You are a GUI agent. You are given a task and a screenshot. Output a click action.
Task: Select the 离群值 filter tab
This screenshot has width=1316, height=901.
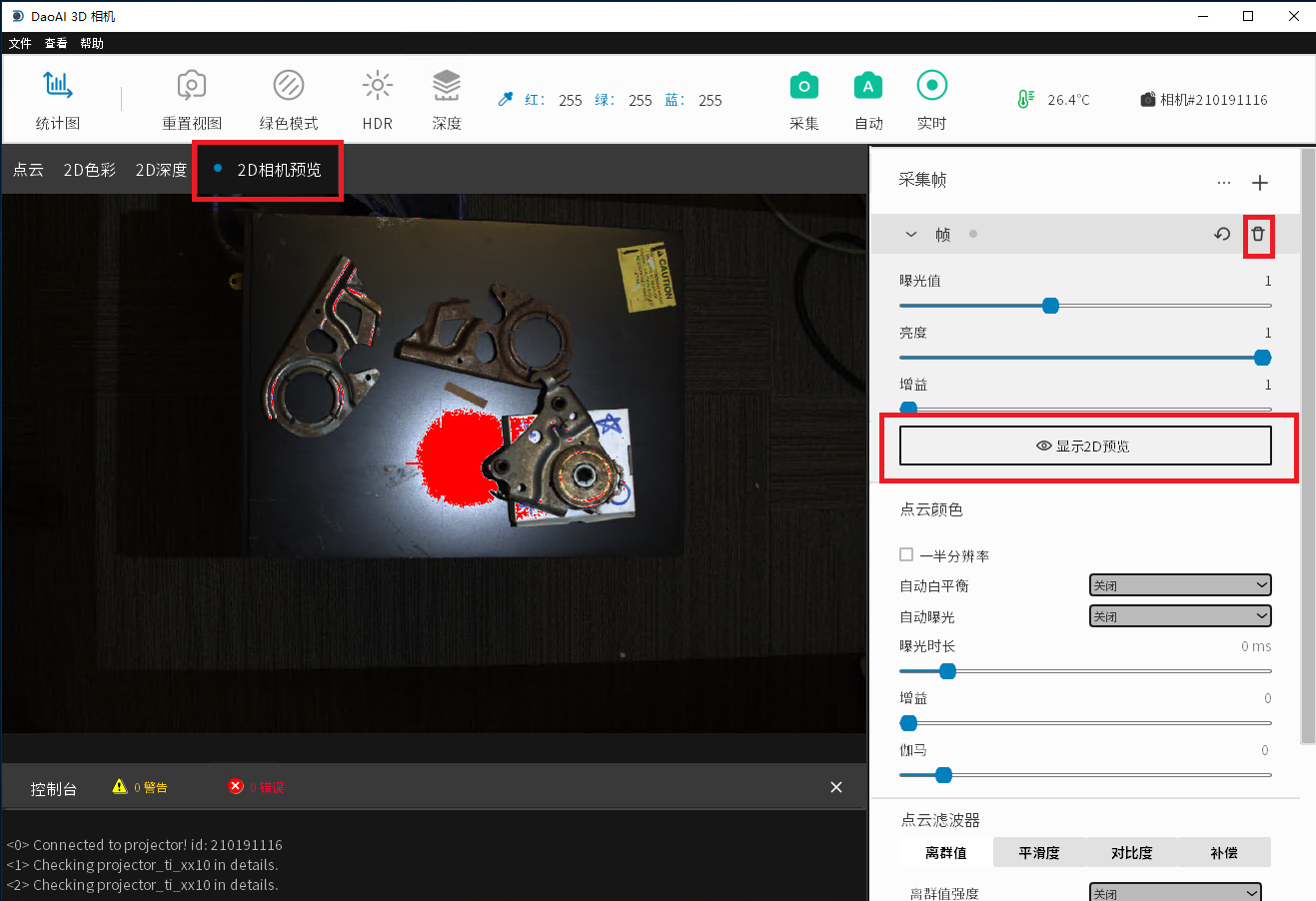[945, 852]
